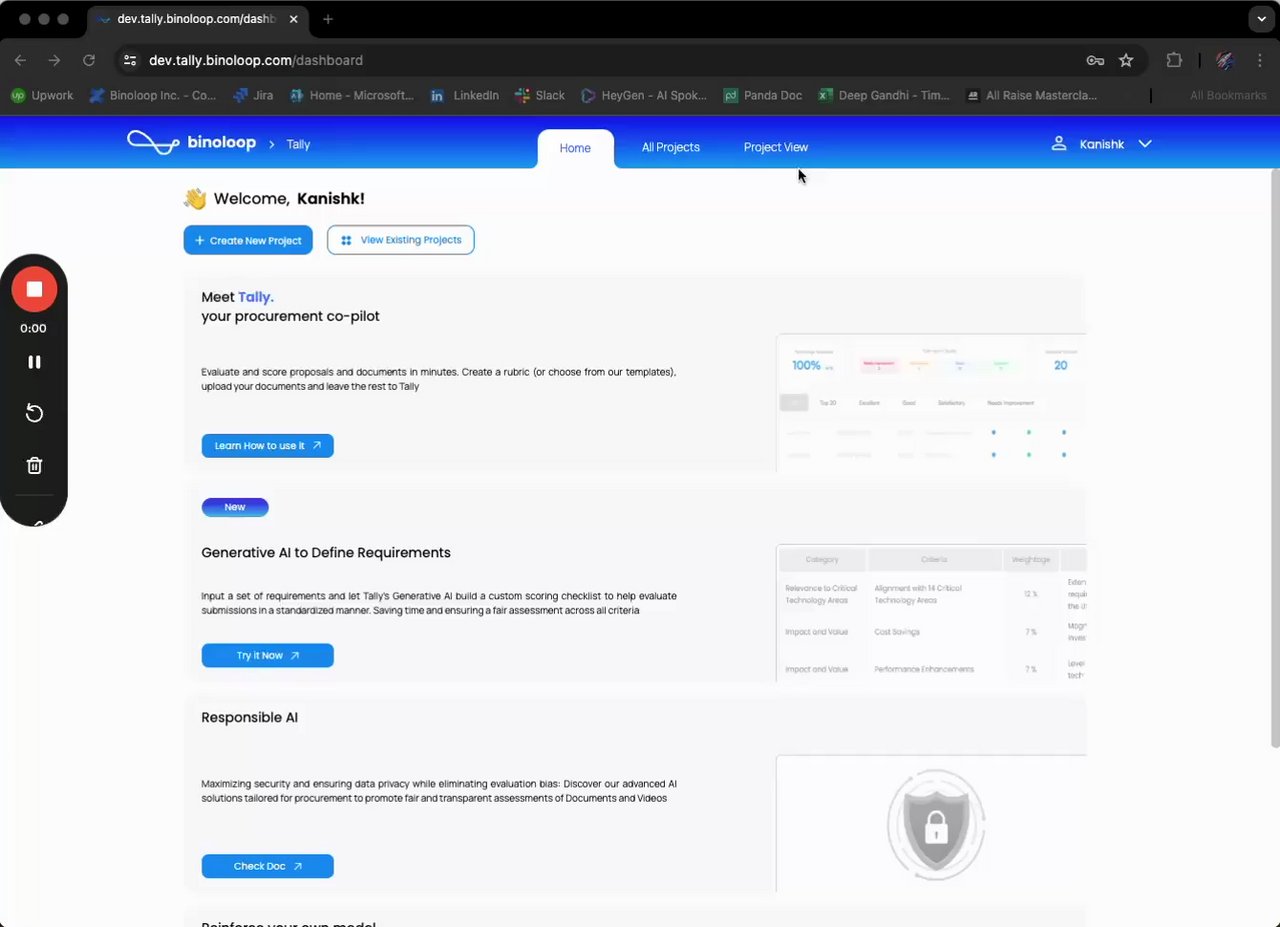Open the browser extensions puzzle icon

pyautogui.click(x=1175, y=60)
